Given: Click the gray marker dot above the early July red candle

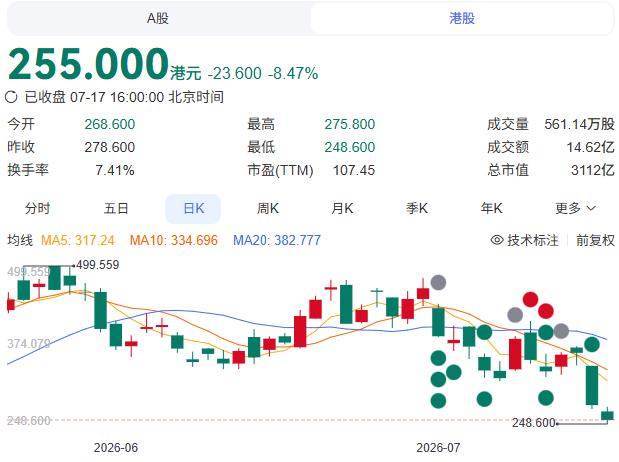Looking at the screenshot, I should coord(438,282).
